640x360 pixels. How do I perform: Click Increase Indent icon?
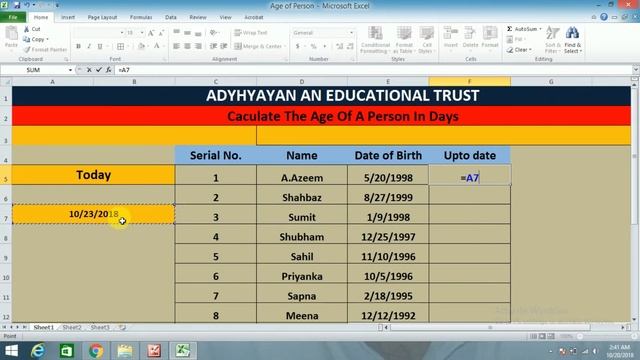pos(224,47)
